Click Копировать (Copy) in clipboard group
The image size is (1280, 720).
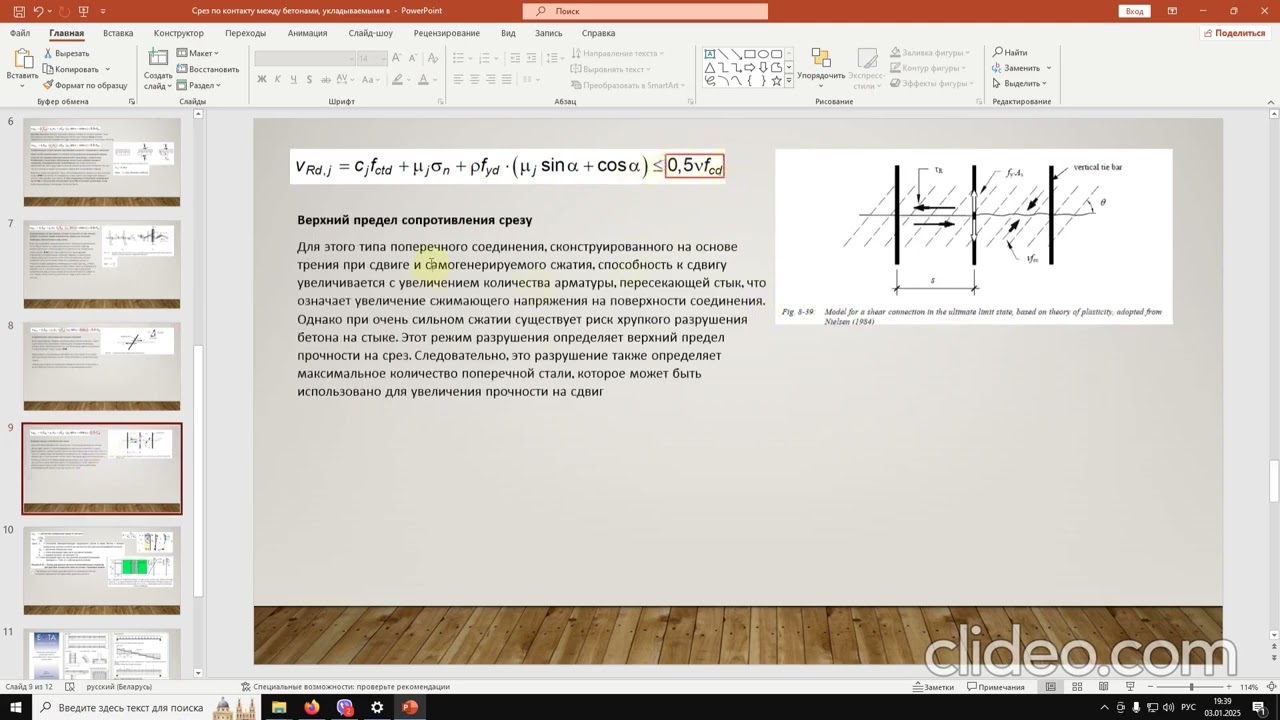[72, 69]
